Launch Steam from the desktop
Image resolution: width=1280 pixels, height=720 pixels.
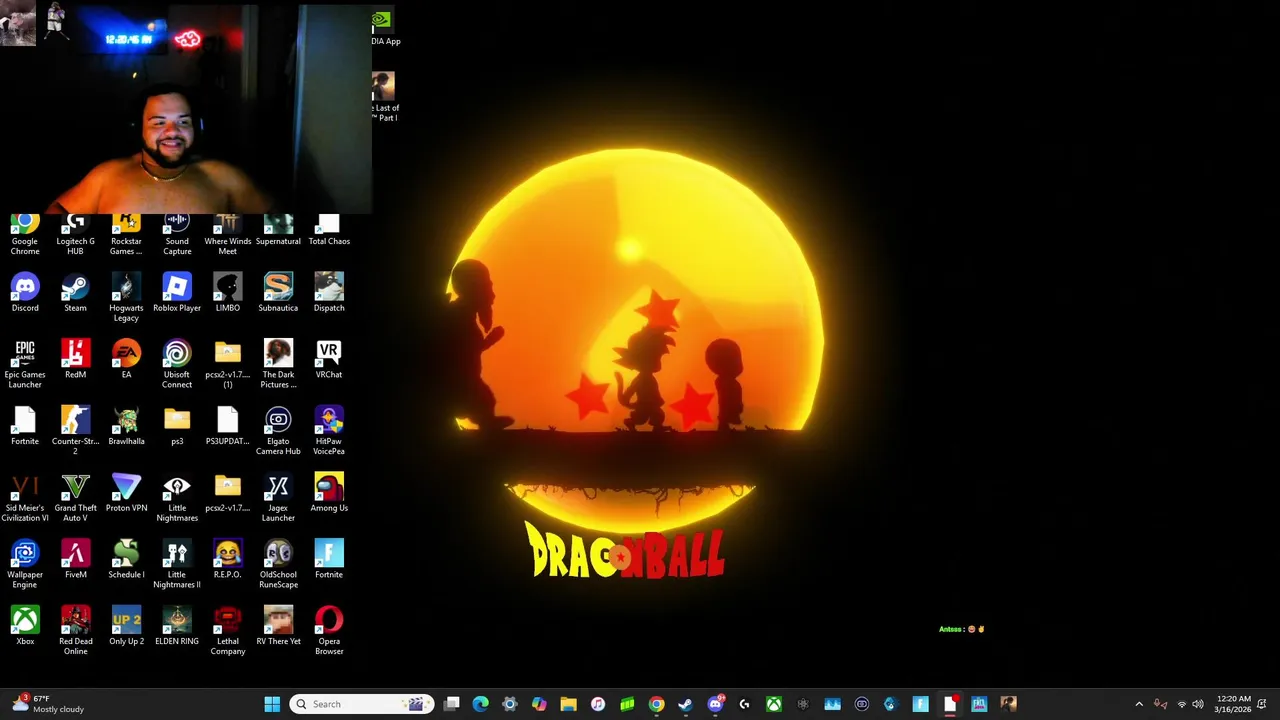(x=75, y=293)
